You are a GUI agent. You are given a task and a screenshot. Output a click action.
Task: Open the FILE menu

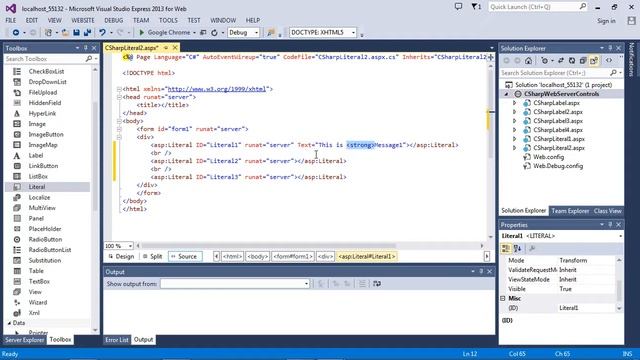[x=11, y=20]
